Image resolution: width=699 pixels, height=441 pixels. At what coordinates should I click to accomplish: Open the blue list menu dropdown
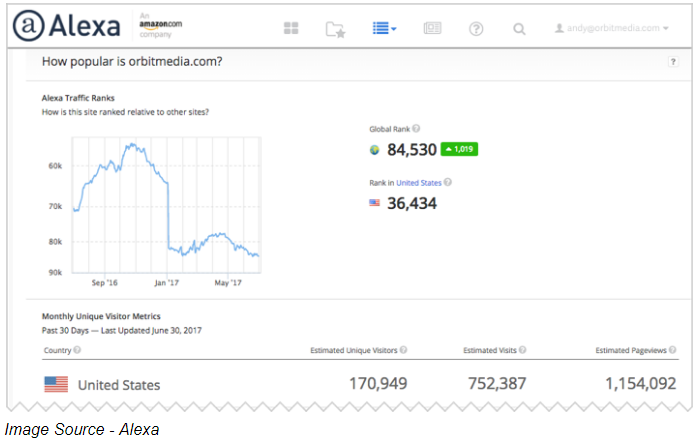384,29
